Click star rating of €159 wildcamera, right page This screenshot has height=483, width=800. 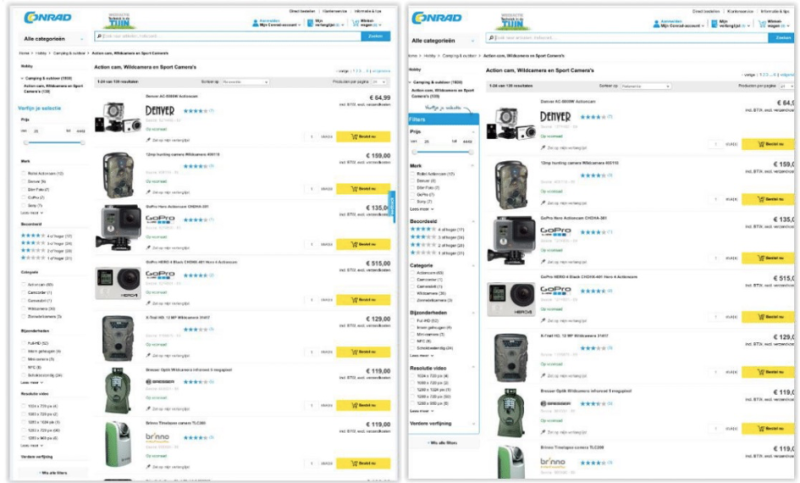[x=593, y=175]
